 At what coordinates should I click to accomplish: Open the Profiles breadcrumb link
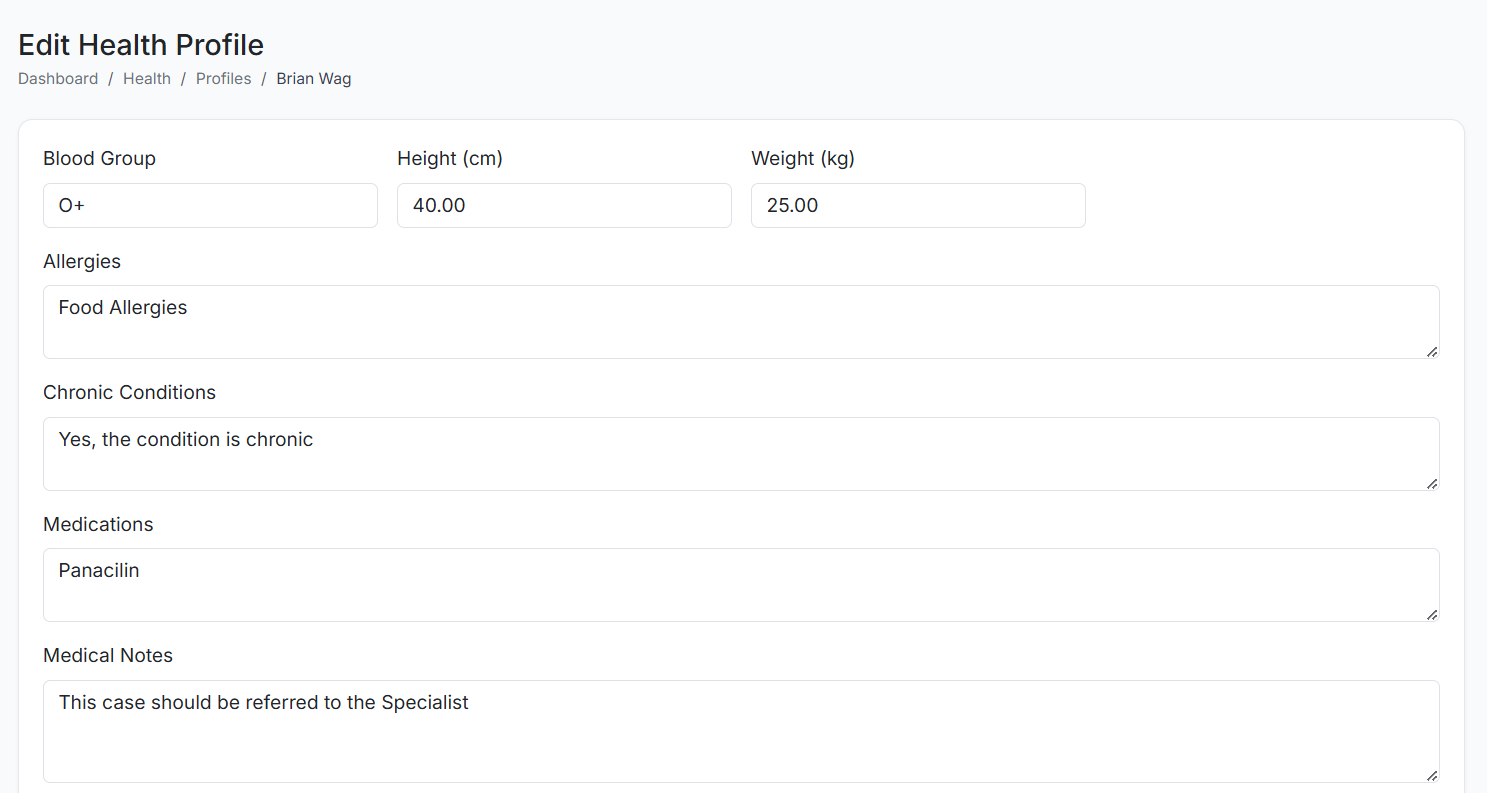223,79
